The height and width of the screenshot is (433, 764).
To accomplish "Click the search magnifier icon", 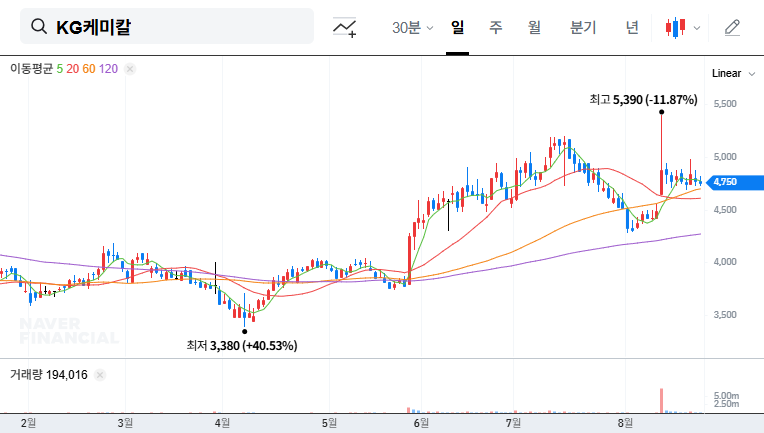I will [39, 27].
